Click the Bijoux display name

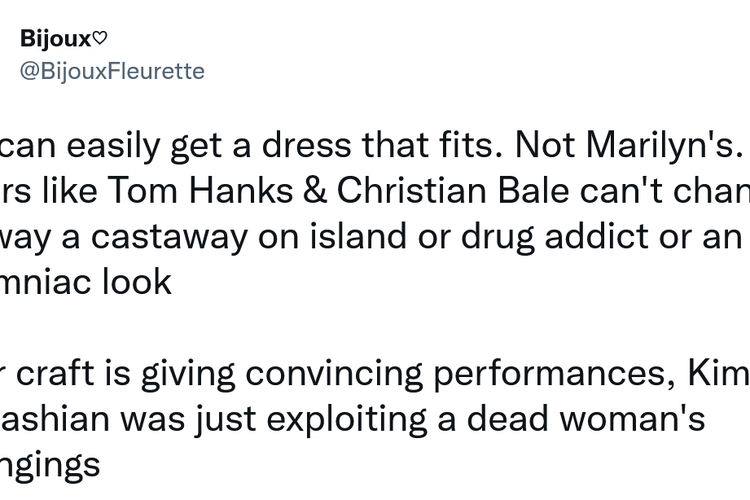click(54, 39)
